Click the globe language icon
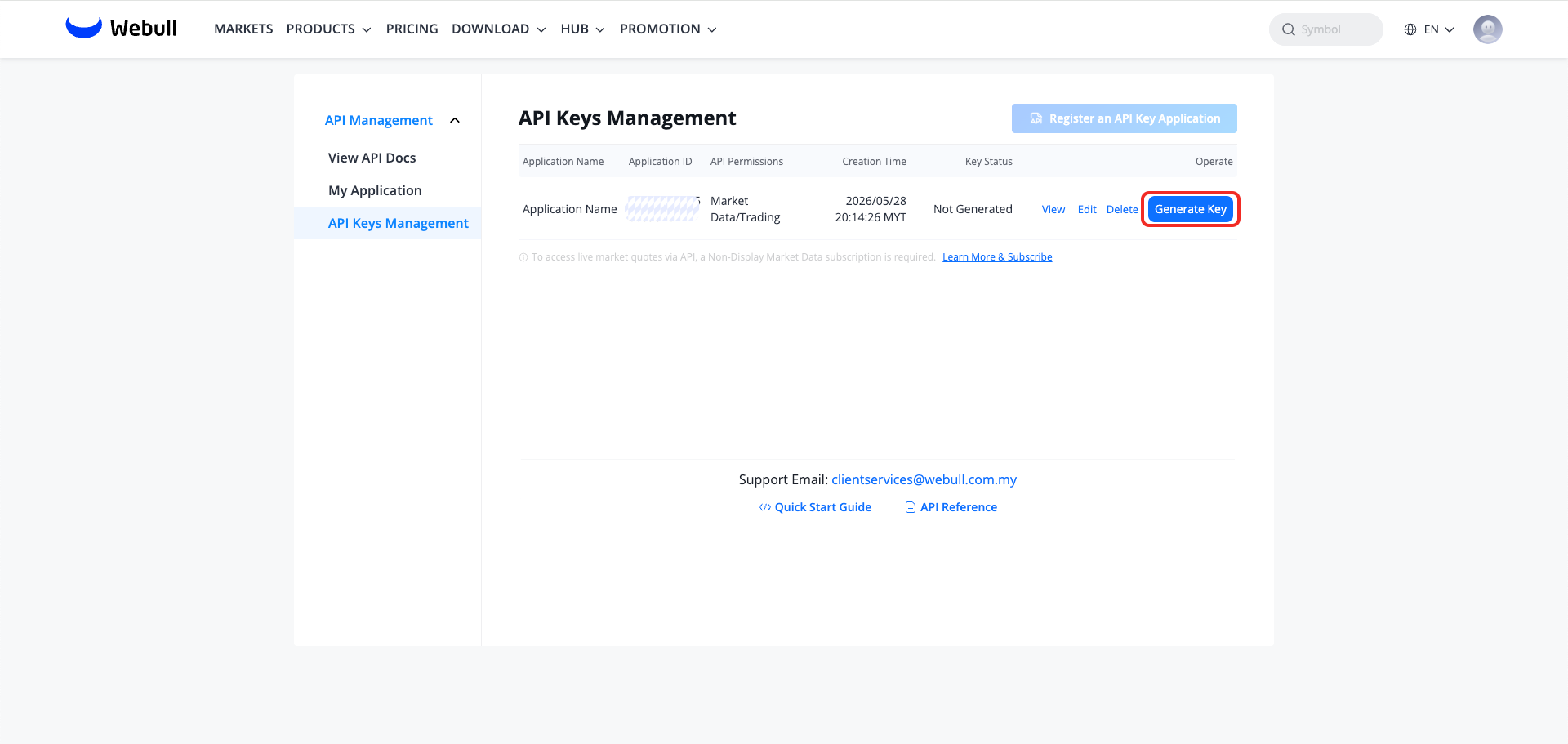 1410,29
